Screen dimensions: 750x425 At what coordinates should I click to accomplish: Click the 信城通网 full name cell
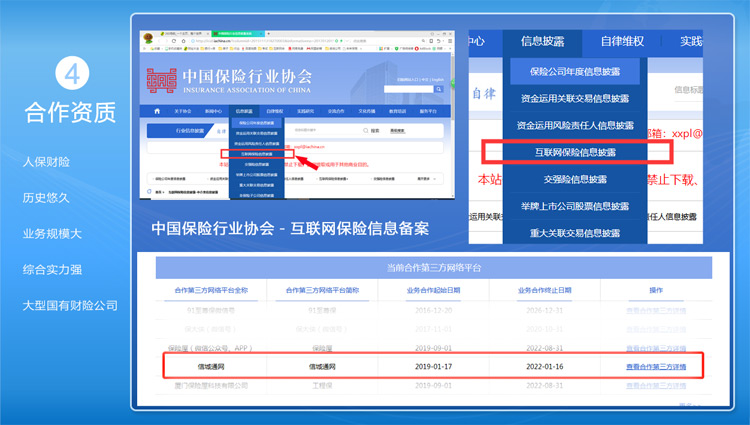tap(211, 367)
